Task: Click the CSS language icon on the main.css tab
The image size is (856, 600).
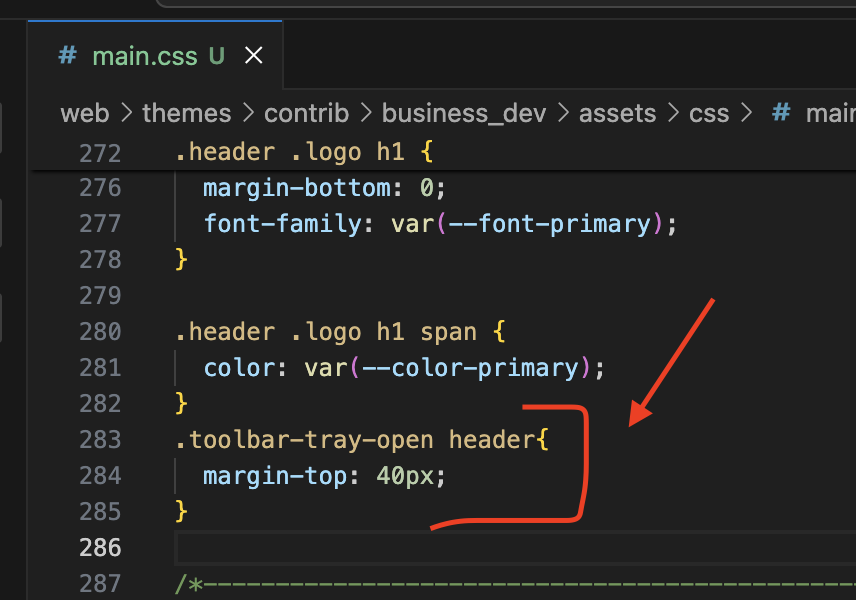Action: point(66,56)
